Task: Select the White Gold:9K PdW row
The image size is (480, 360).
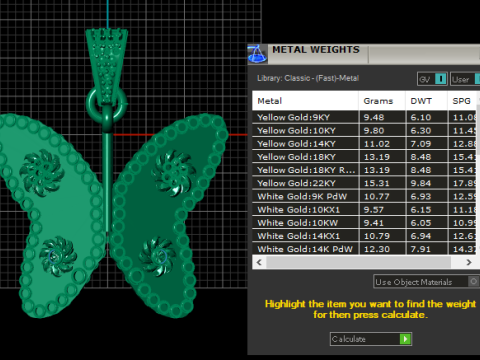Action: (364, 196)
